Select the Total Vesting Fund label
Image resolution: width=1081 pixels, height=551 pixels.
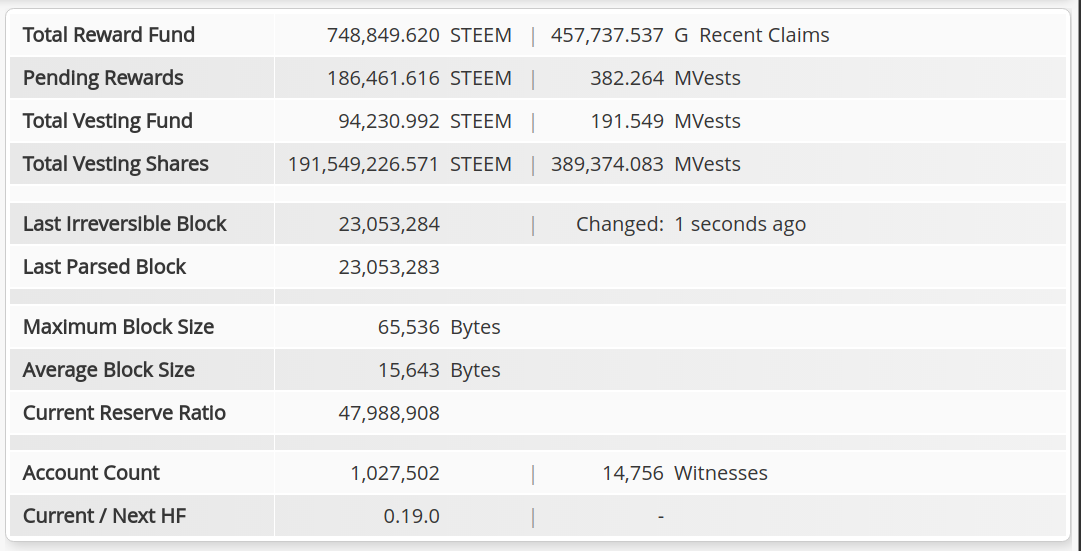pyautogui.click(x=108, y=121)
